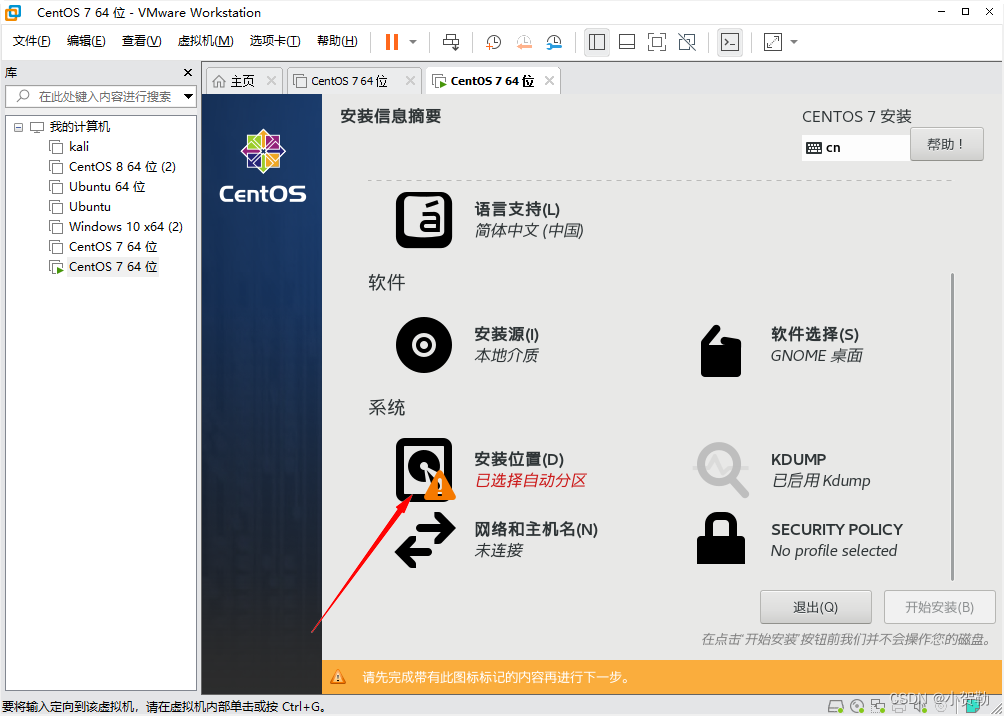Image resolution: width=1004 pixels, height=716 pixels.
Task: Click the 已选择自动分区 red status text
Action: (530, 481)
